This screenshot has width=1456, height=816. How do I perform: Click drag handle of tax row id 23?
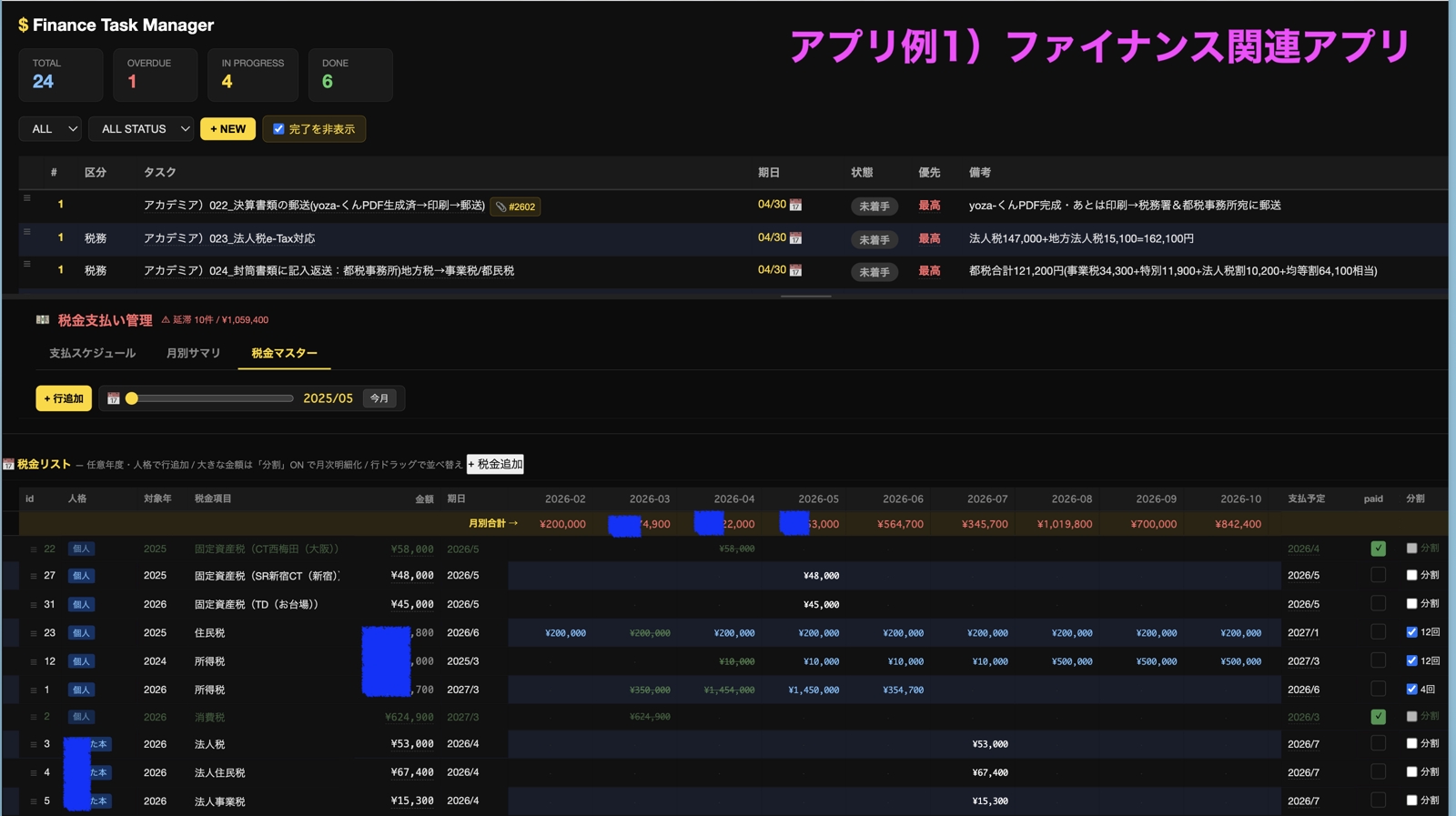(34, 633)
